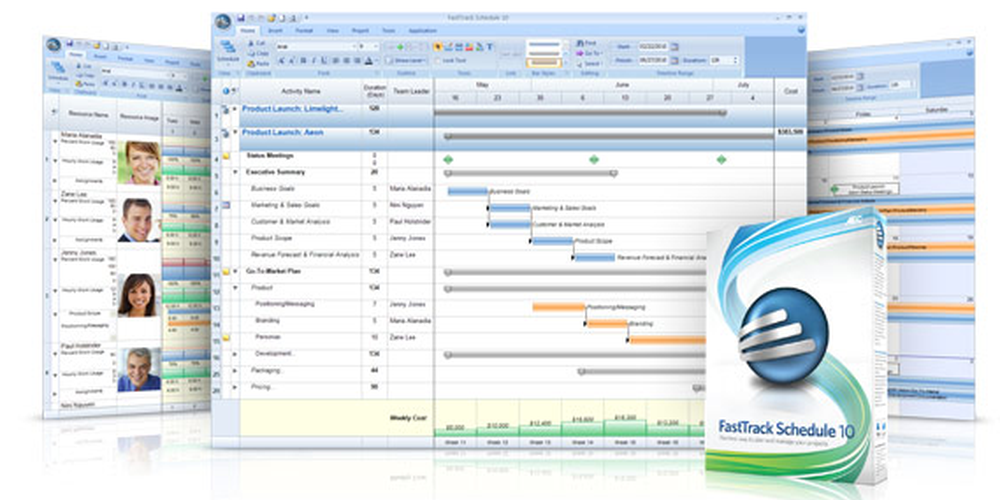Screen dimensions: 1000x500
Task: Select the top bar style in gallery
Action: point(544,44)
